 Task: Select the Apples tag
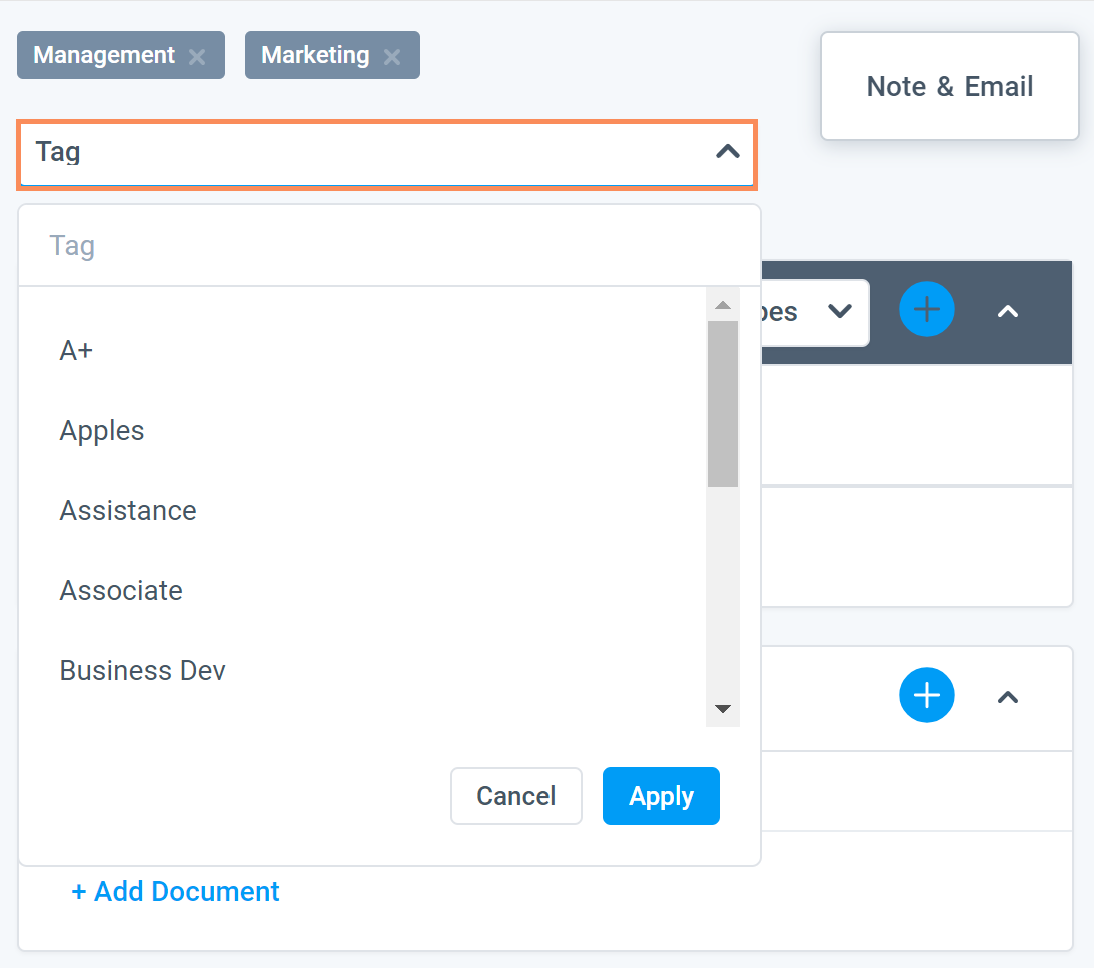101,430
